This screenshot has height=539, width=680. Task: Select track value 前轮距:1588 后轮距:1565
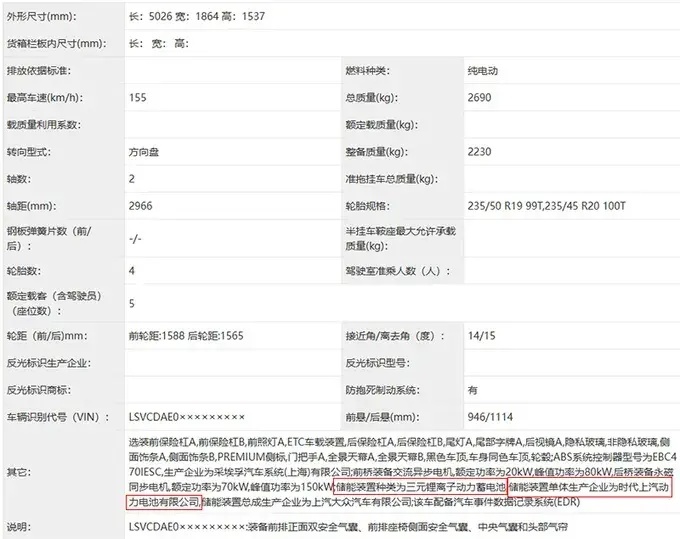click(x=186, y=336)
